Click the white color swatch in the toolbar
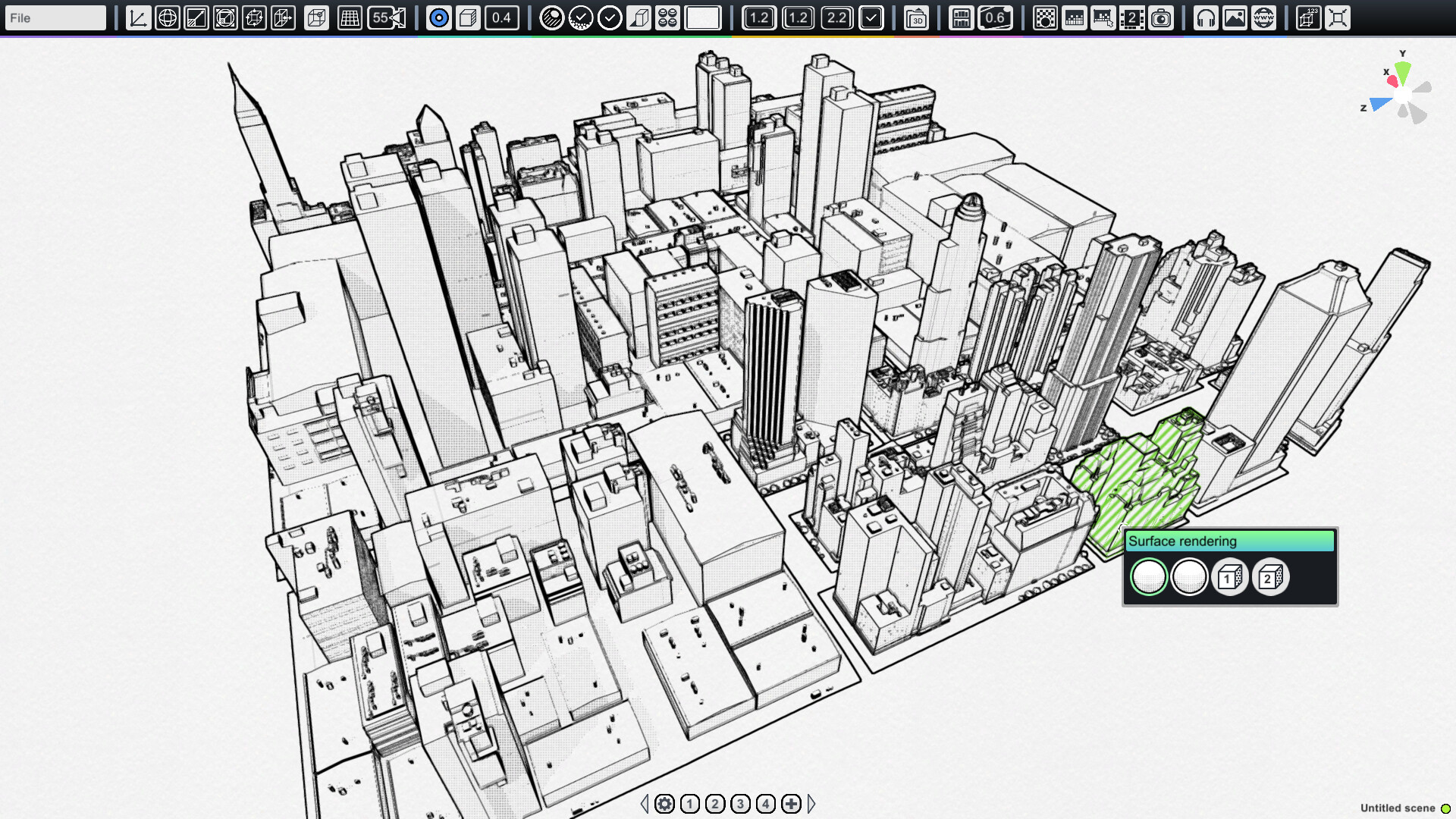Viewport: 1456px width, 819px height. tap(703, 17)
